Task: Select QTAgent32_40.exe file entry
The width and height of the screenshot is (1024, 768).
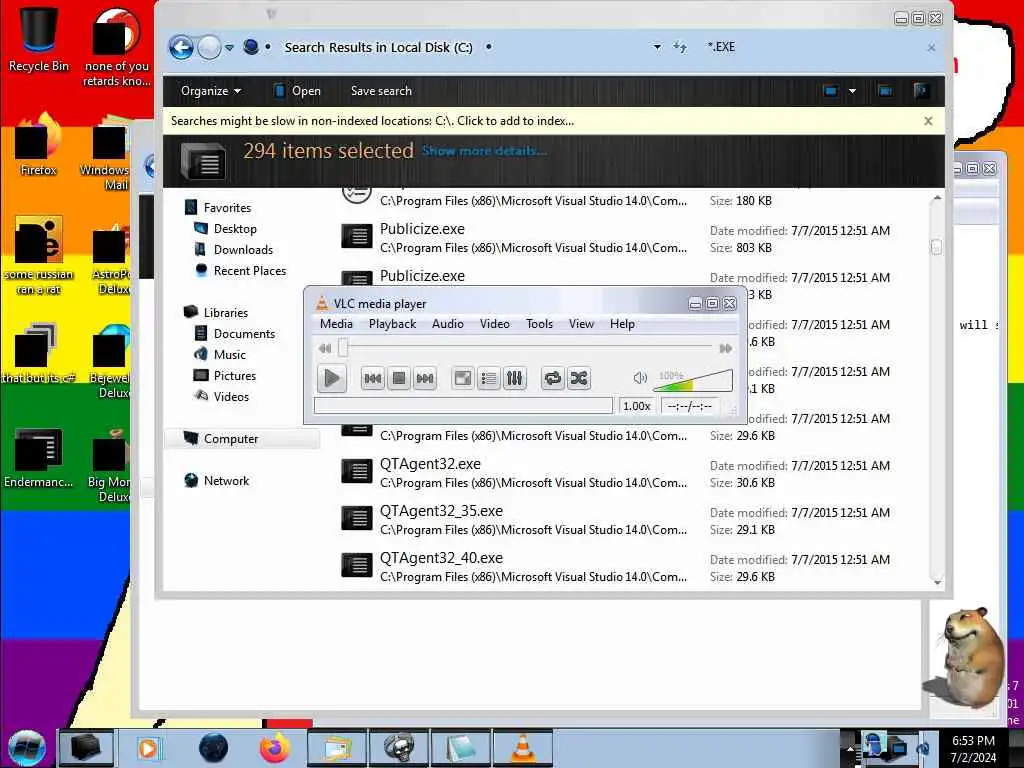Action: coord(630,567)
